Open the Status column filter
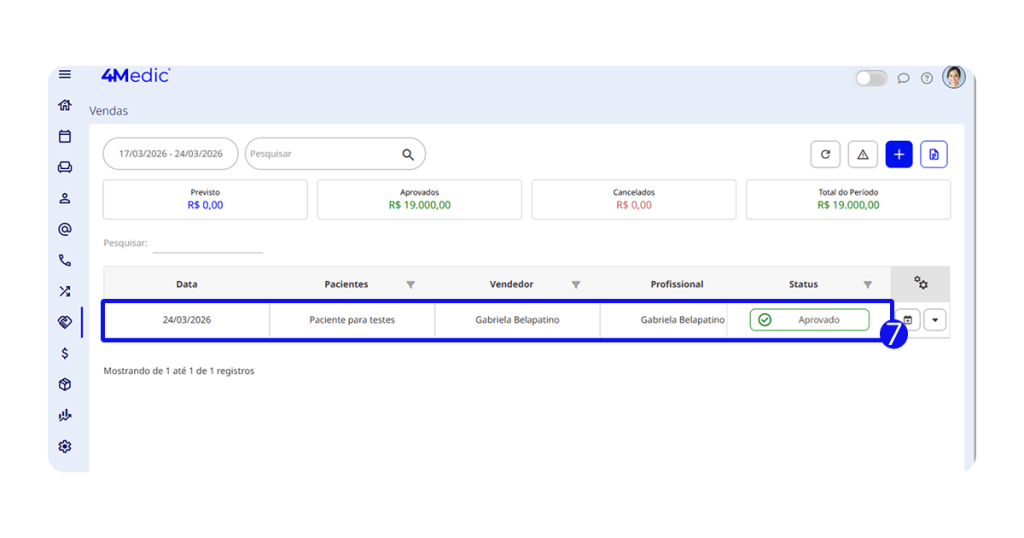 867,285
